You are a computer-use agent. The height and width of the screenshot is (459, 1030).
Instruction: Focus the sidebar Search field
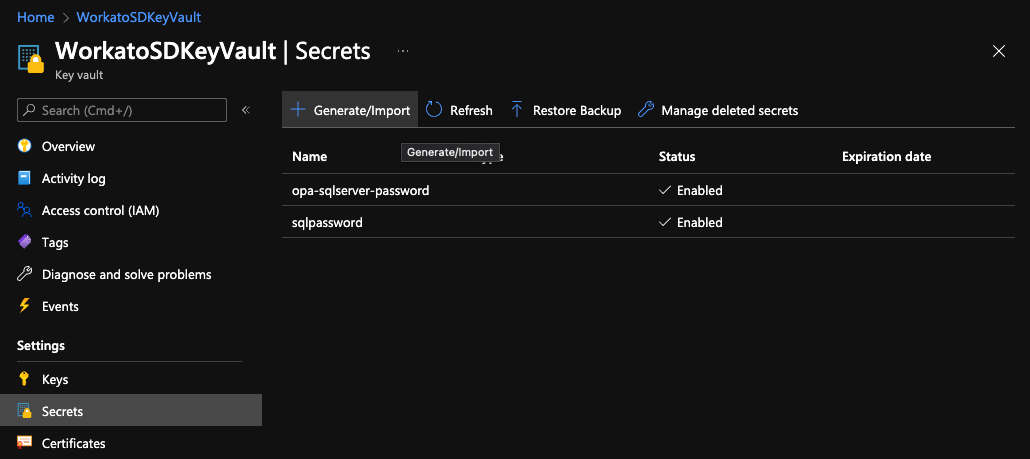(122, 110)
